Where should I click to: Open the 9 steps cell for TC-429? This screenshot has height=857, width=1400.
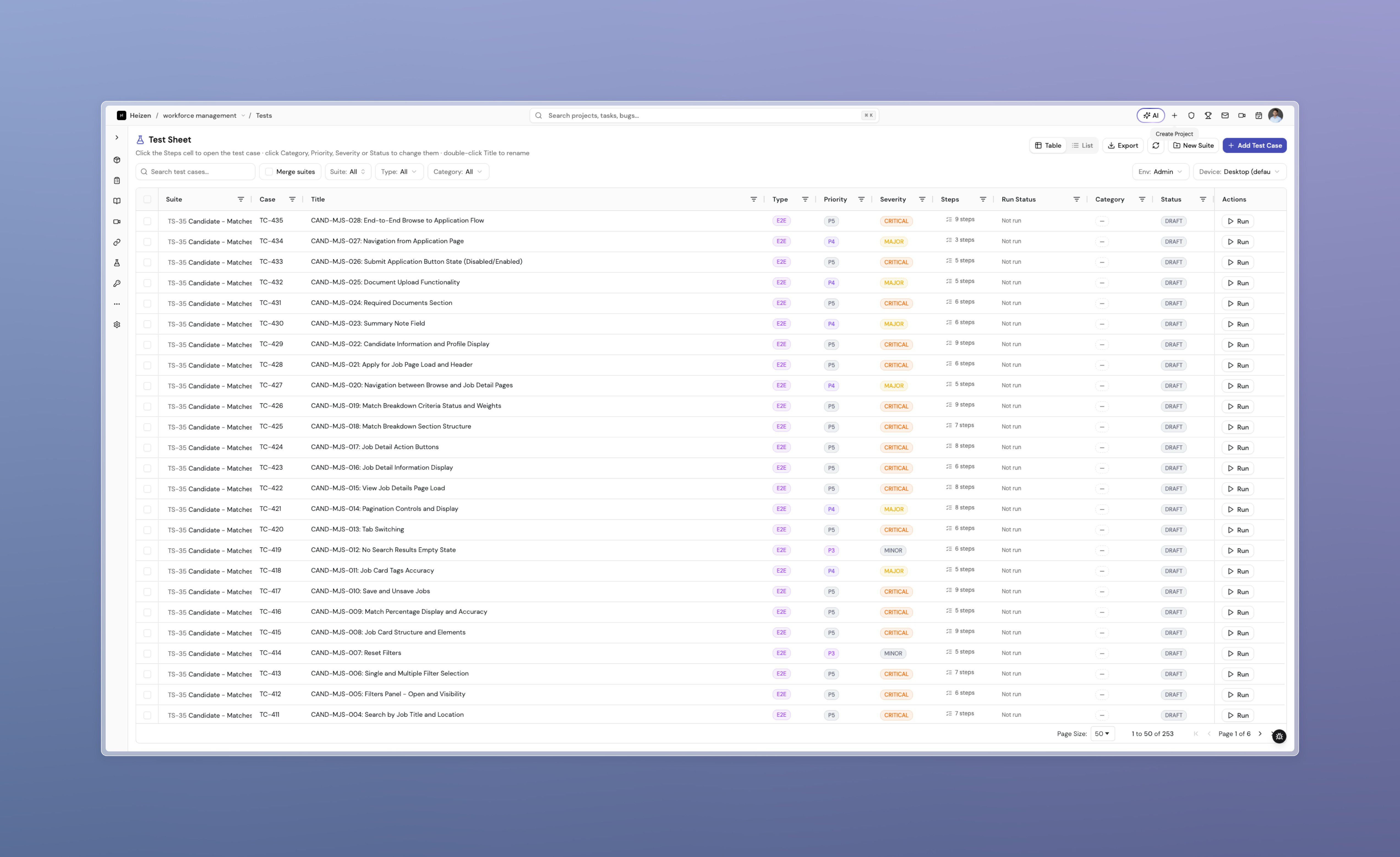pyautogui.click(x=960, y=343)
